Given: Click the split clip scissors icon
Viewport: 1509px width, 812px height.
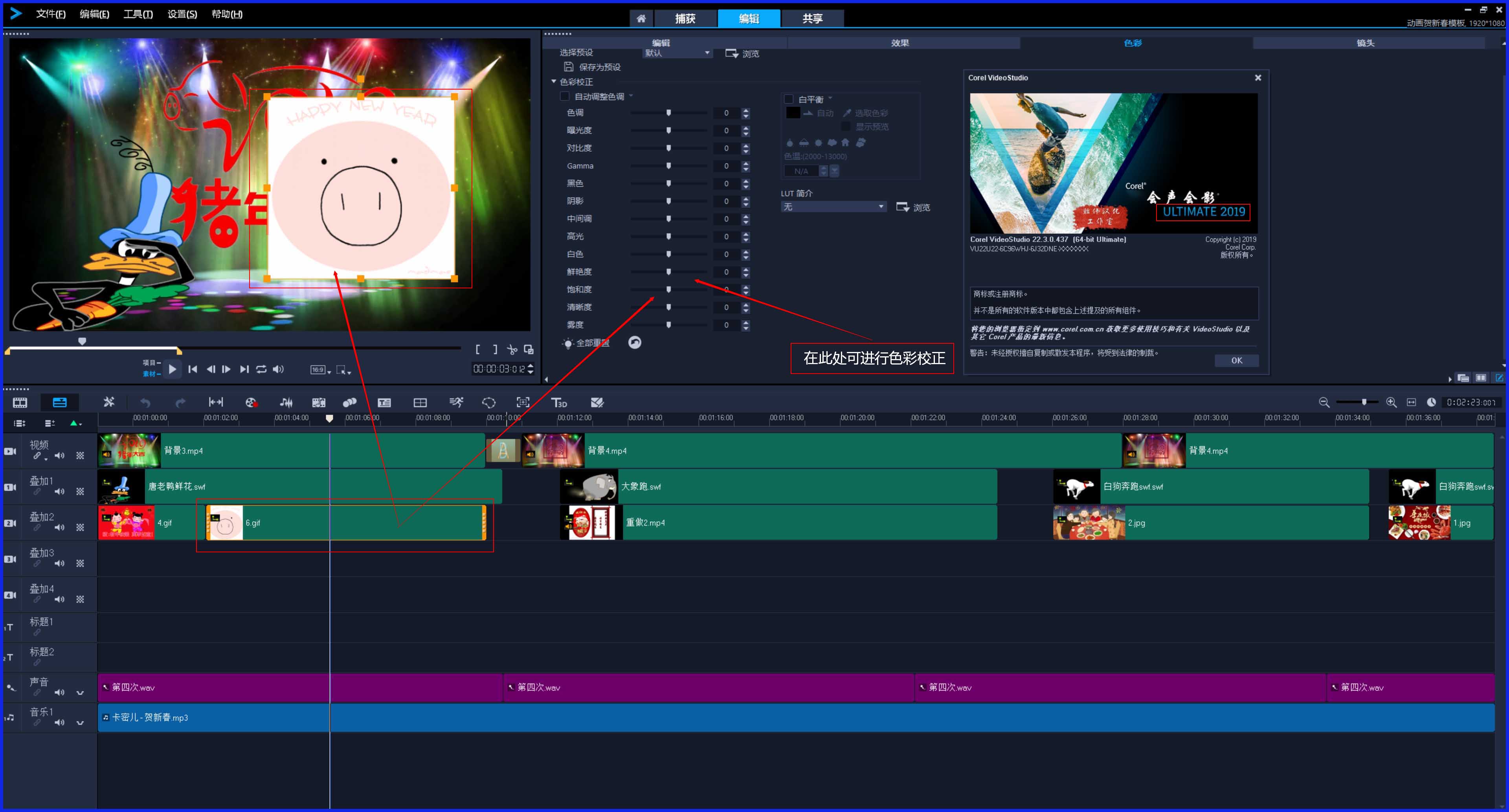Looking at the screenshot, I should click(512, 350).
